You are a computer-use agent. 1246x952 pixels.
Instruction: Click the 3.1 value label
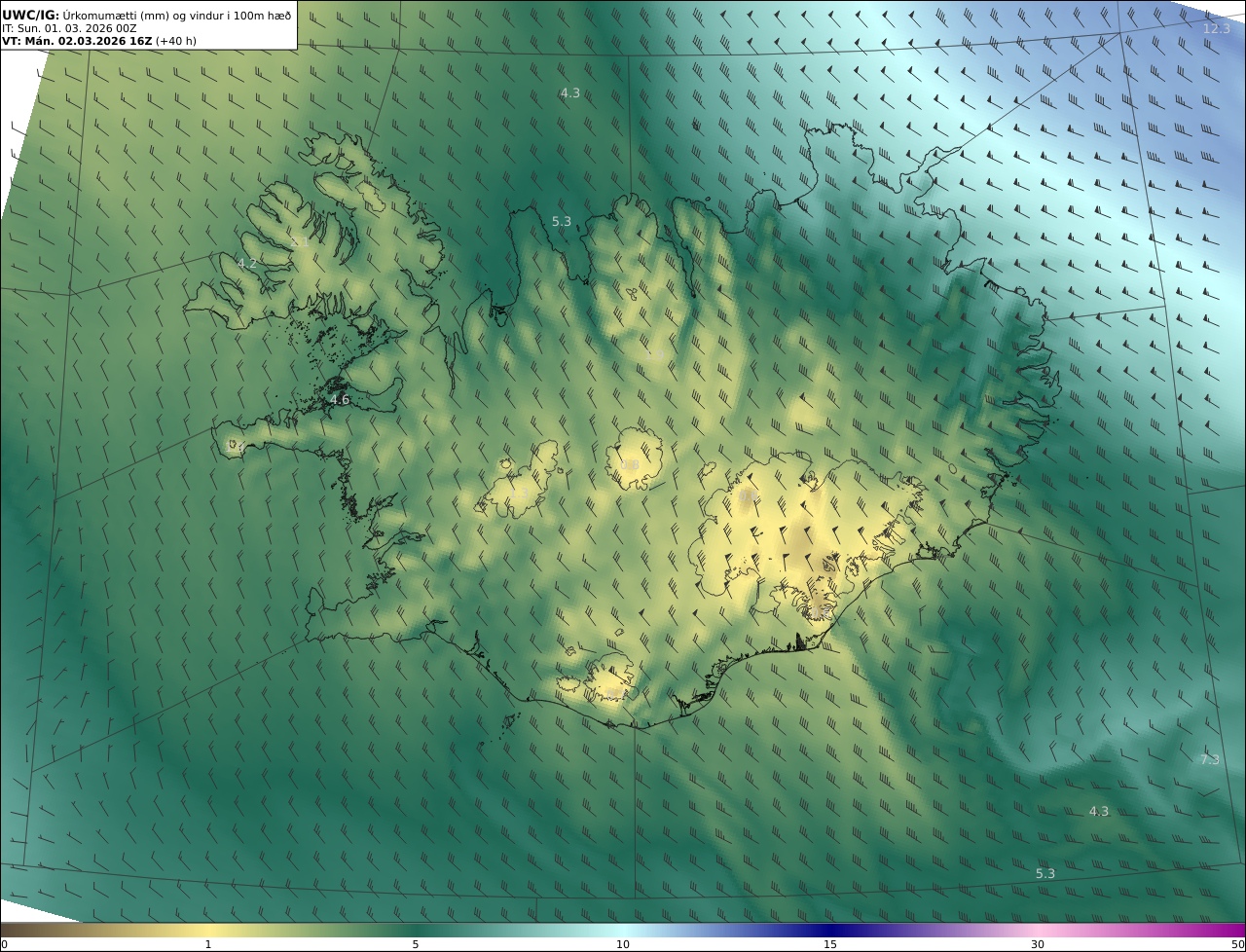pos(300,240)
